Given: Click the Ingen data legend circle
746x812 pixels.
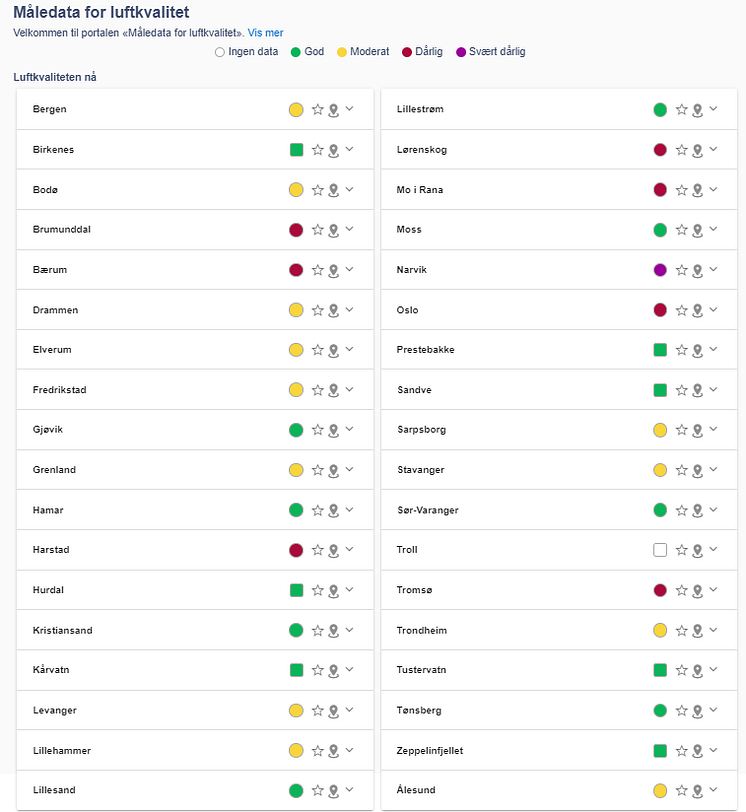Looking at the screenshot, I should tap(220, 52).
